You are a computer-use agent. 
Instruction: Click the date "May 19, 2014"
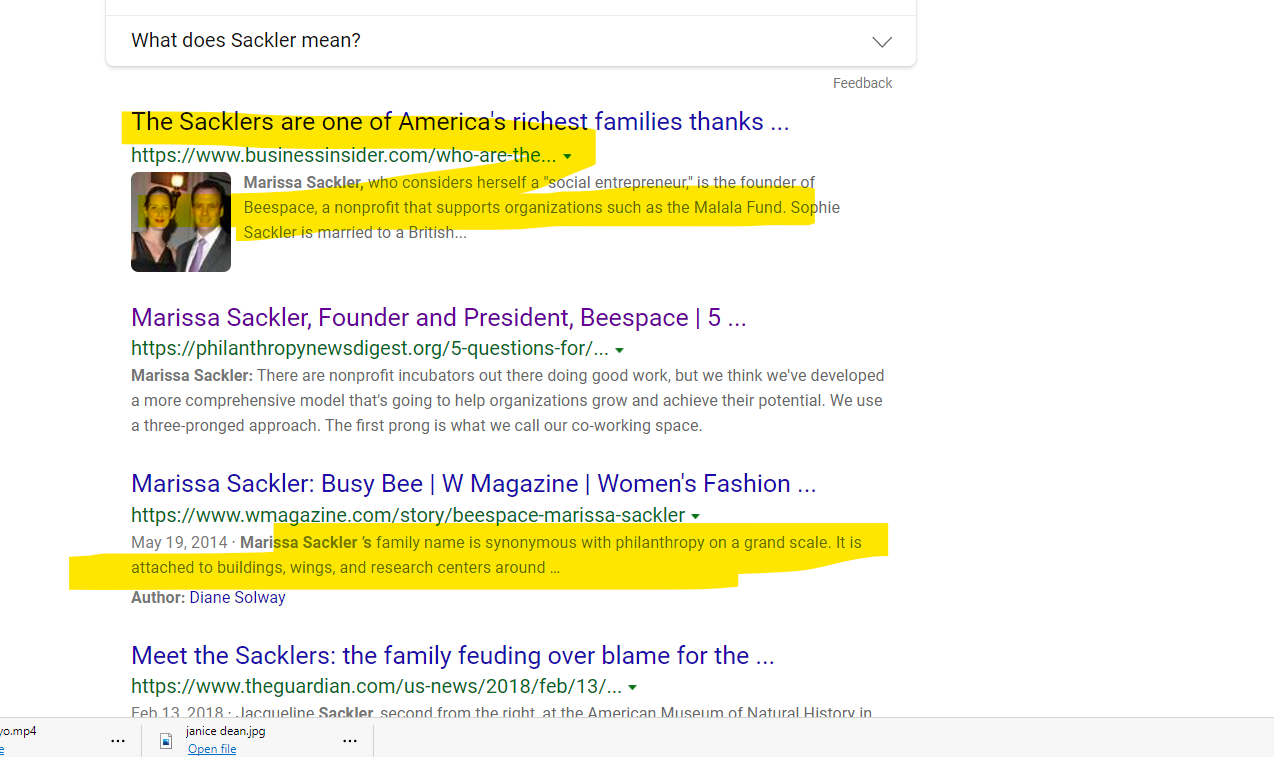[179, 543]
